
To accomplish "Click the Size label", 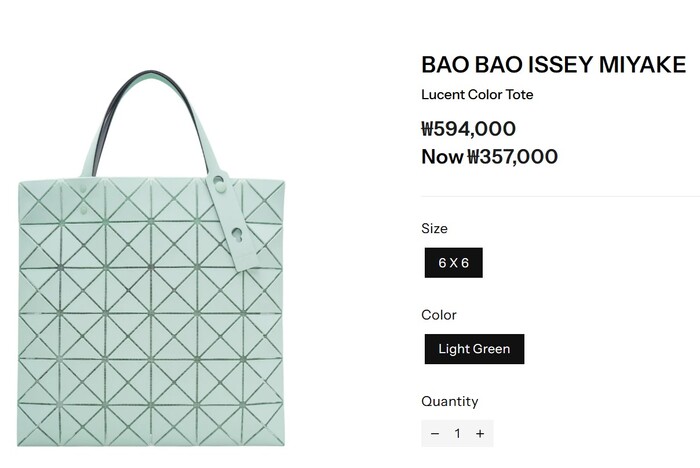I will [434, 228].
